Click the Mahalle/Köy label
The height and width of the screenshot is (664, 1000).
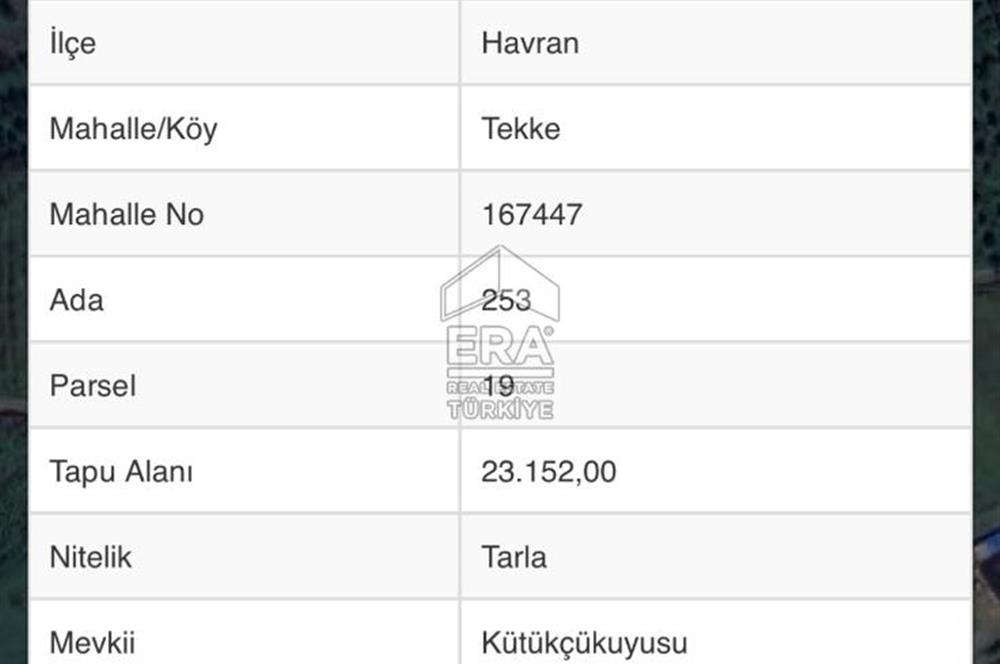pyautogui.click(x=133, y=129)
